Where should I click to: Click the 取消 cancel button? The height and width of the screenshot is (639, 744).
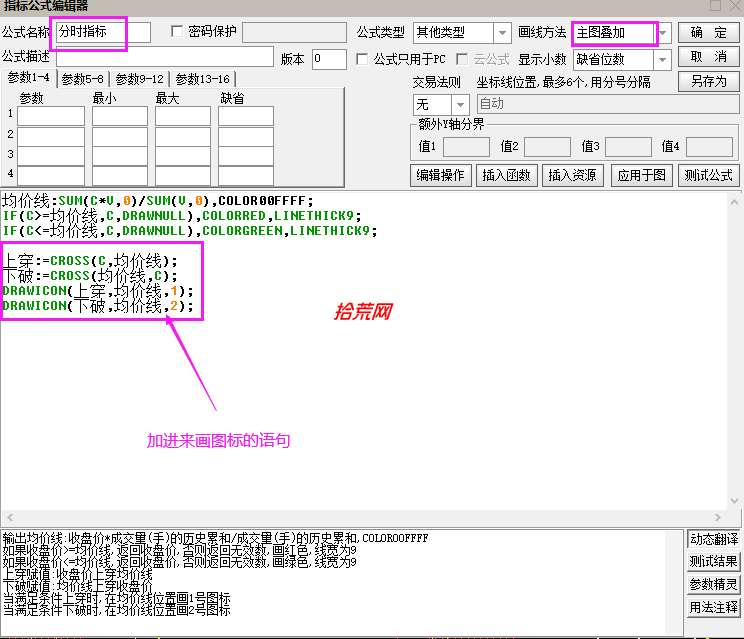tap(708, 57)
